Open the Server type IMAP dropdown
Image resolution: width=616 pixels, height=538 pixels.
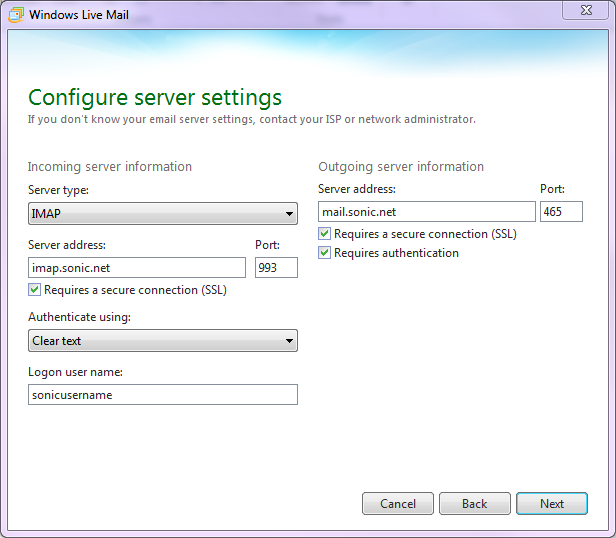click(x=163, y=214)
